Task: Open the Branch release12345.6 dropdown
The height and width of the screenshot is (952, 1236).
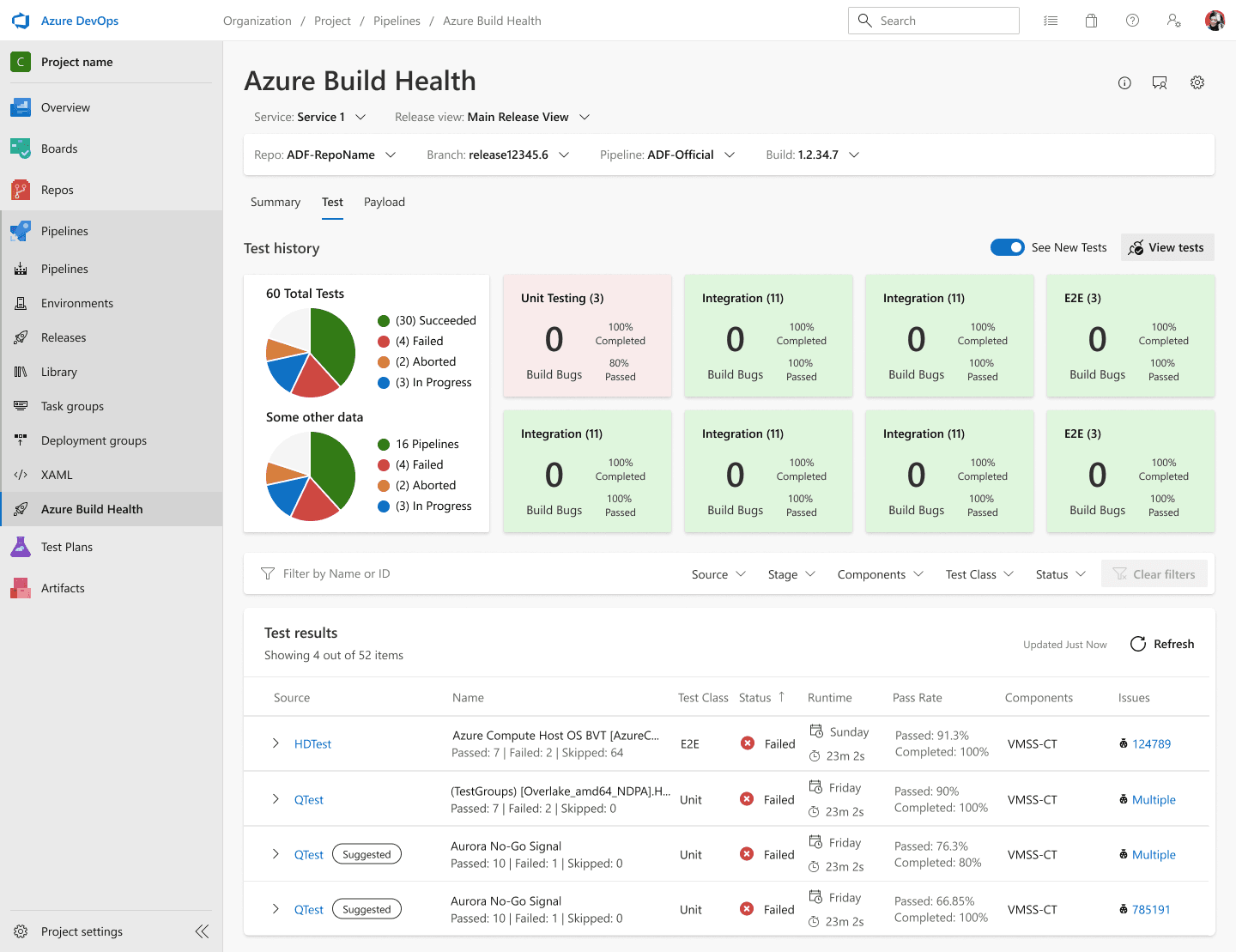Action: pyautogui.click(x=498, y=155)
